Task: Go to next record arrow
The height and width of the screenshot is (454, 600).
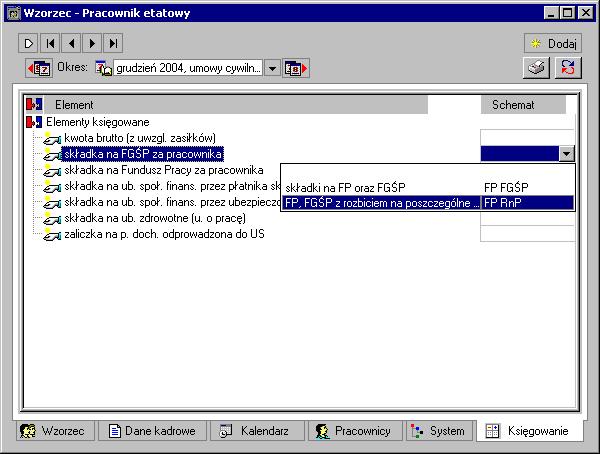Action: [x=92, y=43]
